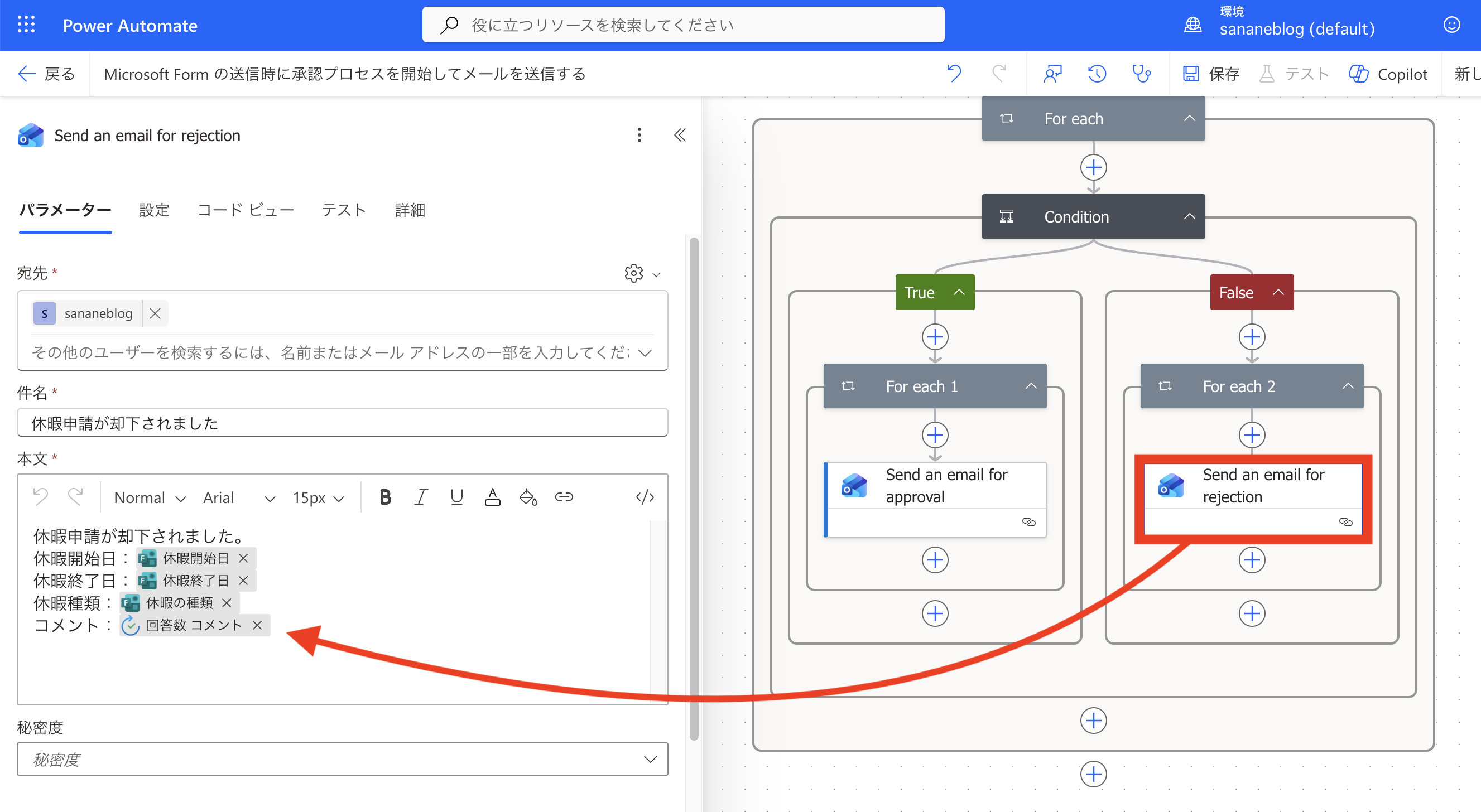The image size is (1481, 812).
Task: Remove the 休暇終了日 dynamic token
Action: 243,581
